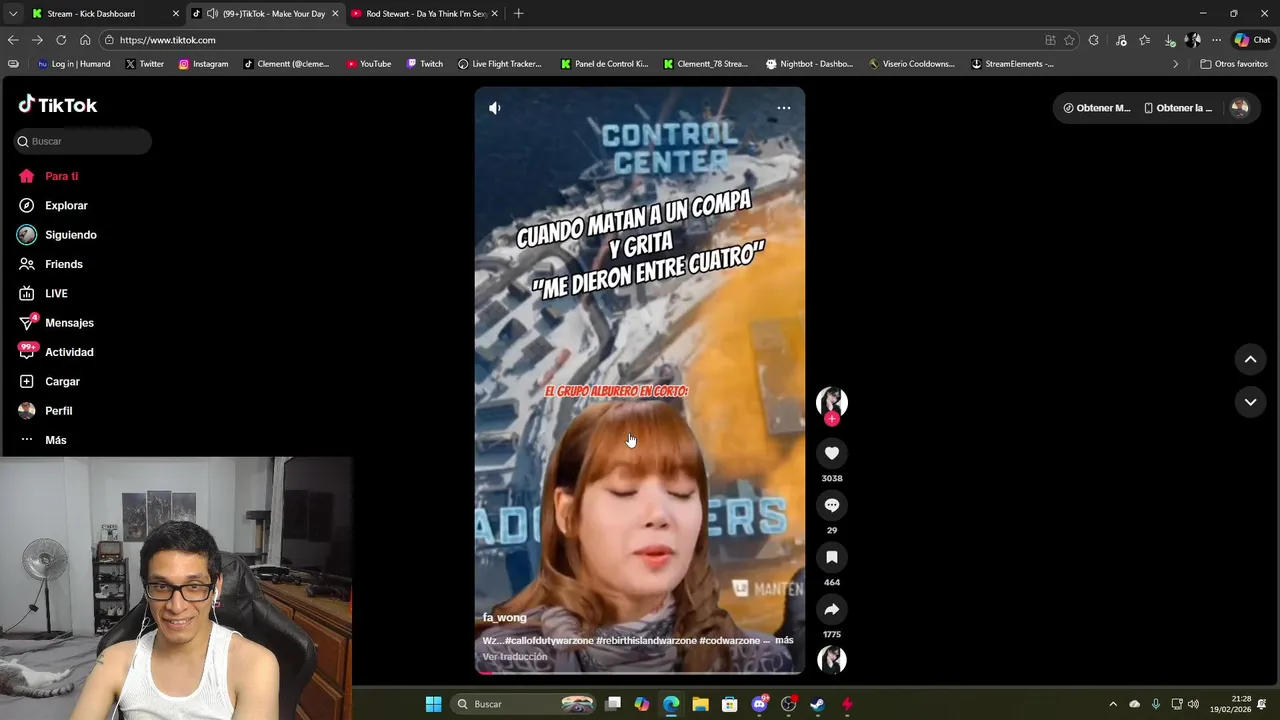Go back in the browser
Image resolution: width=1280 pixels, height=720 pixels.
click(x=13, y=40)
